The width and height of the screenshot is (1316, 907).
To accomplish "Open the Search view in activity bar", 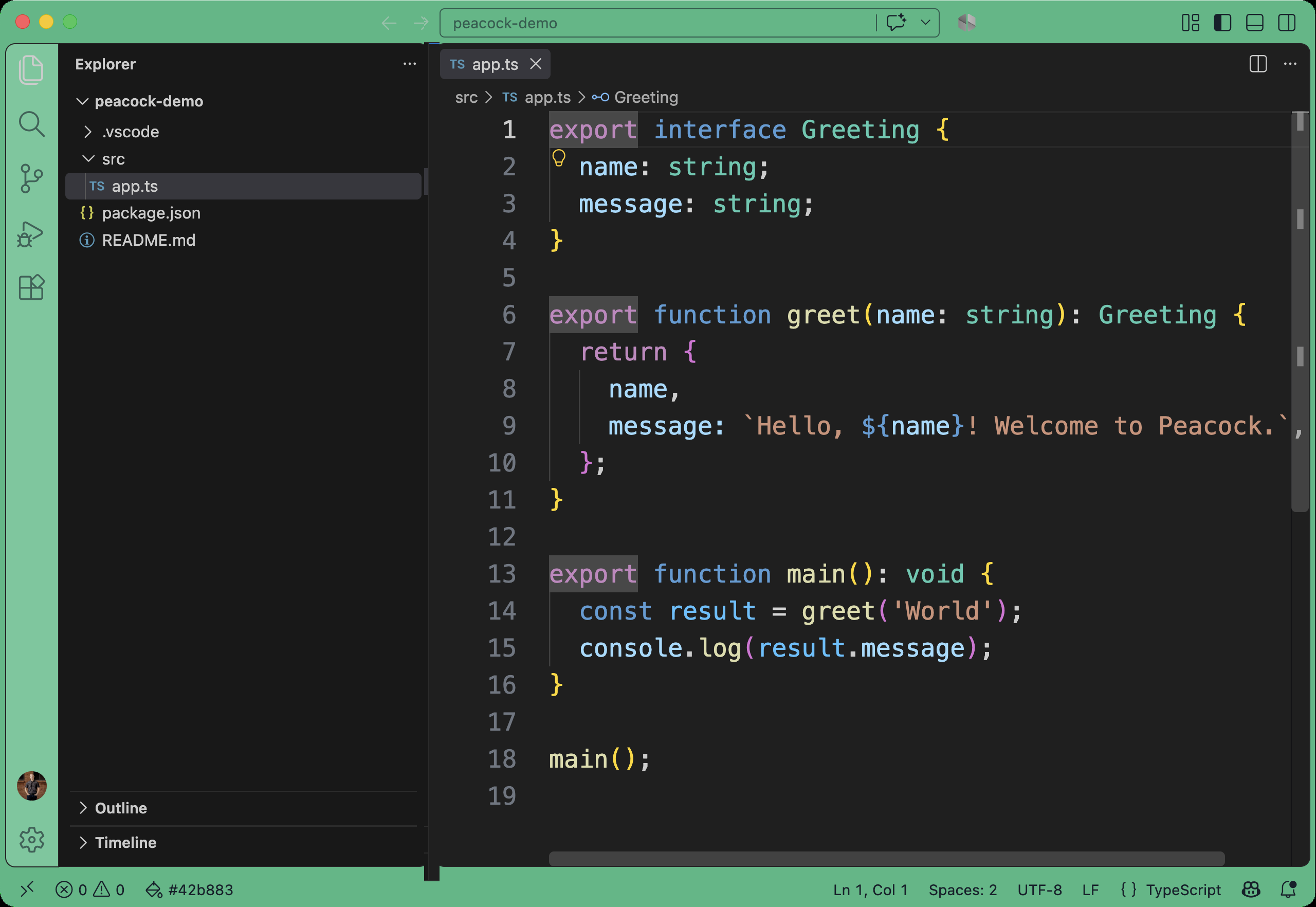I will [31, 124].
